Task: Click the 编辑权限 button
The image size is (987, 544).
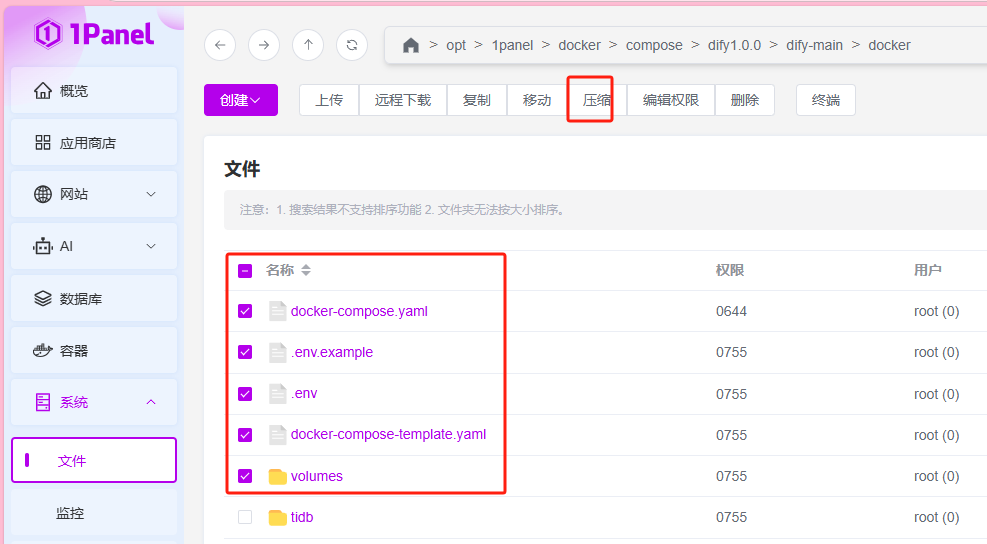Action: point(671,100)
